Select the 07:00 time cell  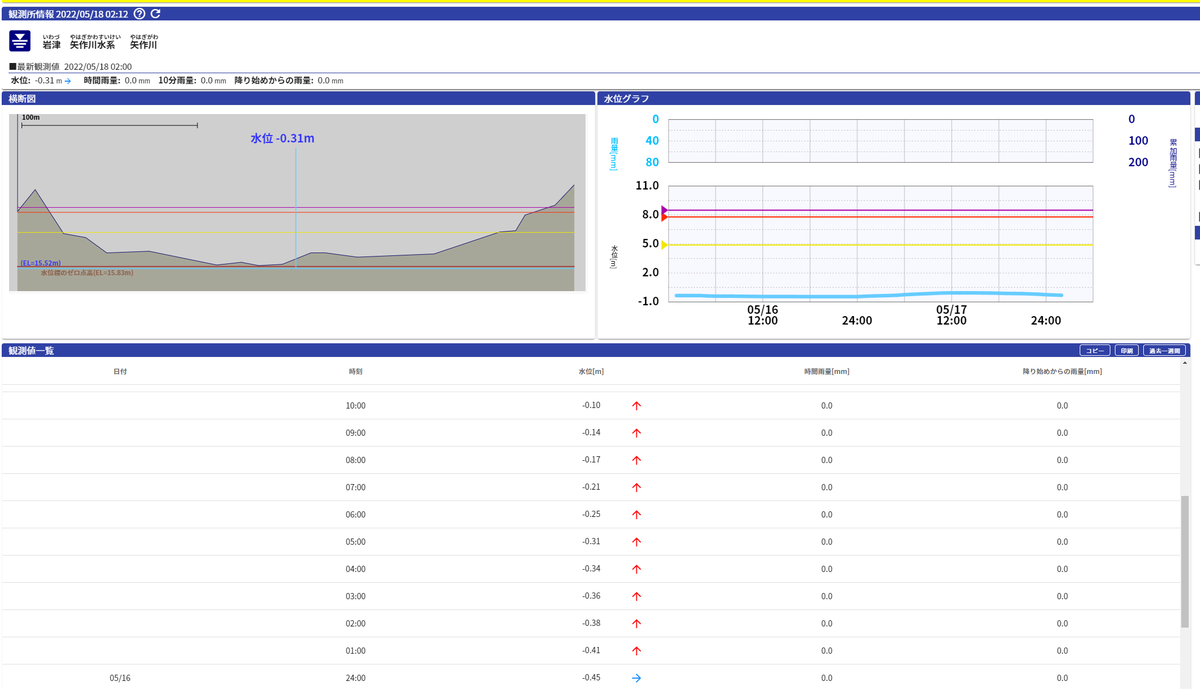(x=356, y=487)
